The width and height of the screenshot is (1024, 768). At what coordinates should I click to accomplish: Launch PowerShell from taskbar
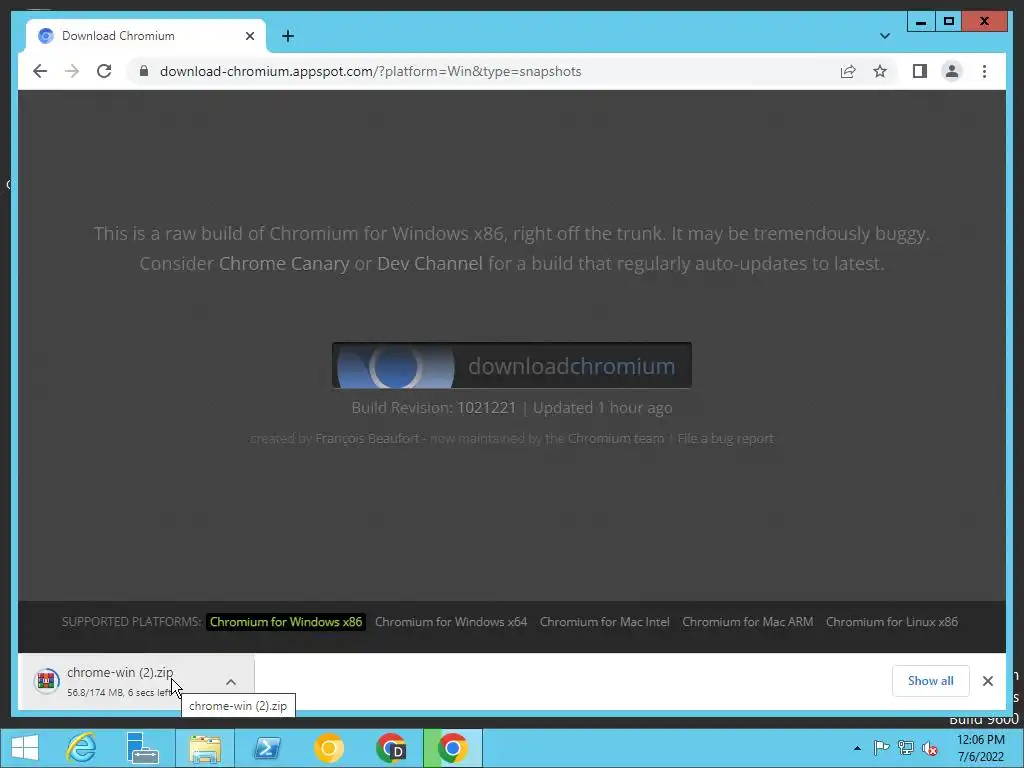tap(267, 748)
